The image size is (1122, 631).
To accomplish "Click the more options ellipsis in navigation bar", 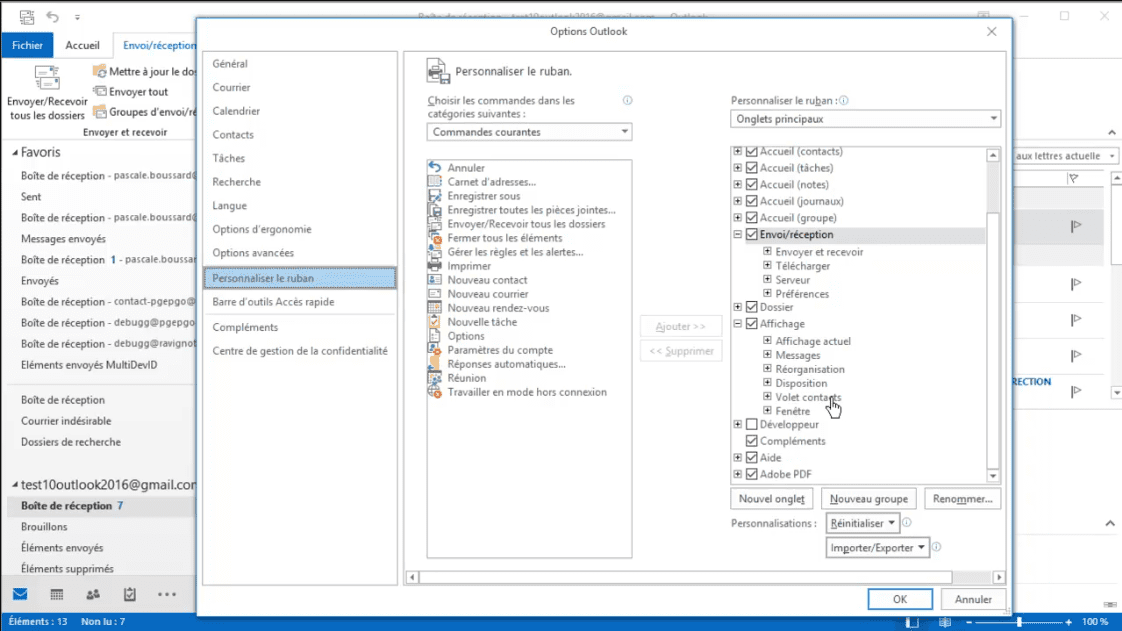I will click(167, 594).
